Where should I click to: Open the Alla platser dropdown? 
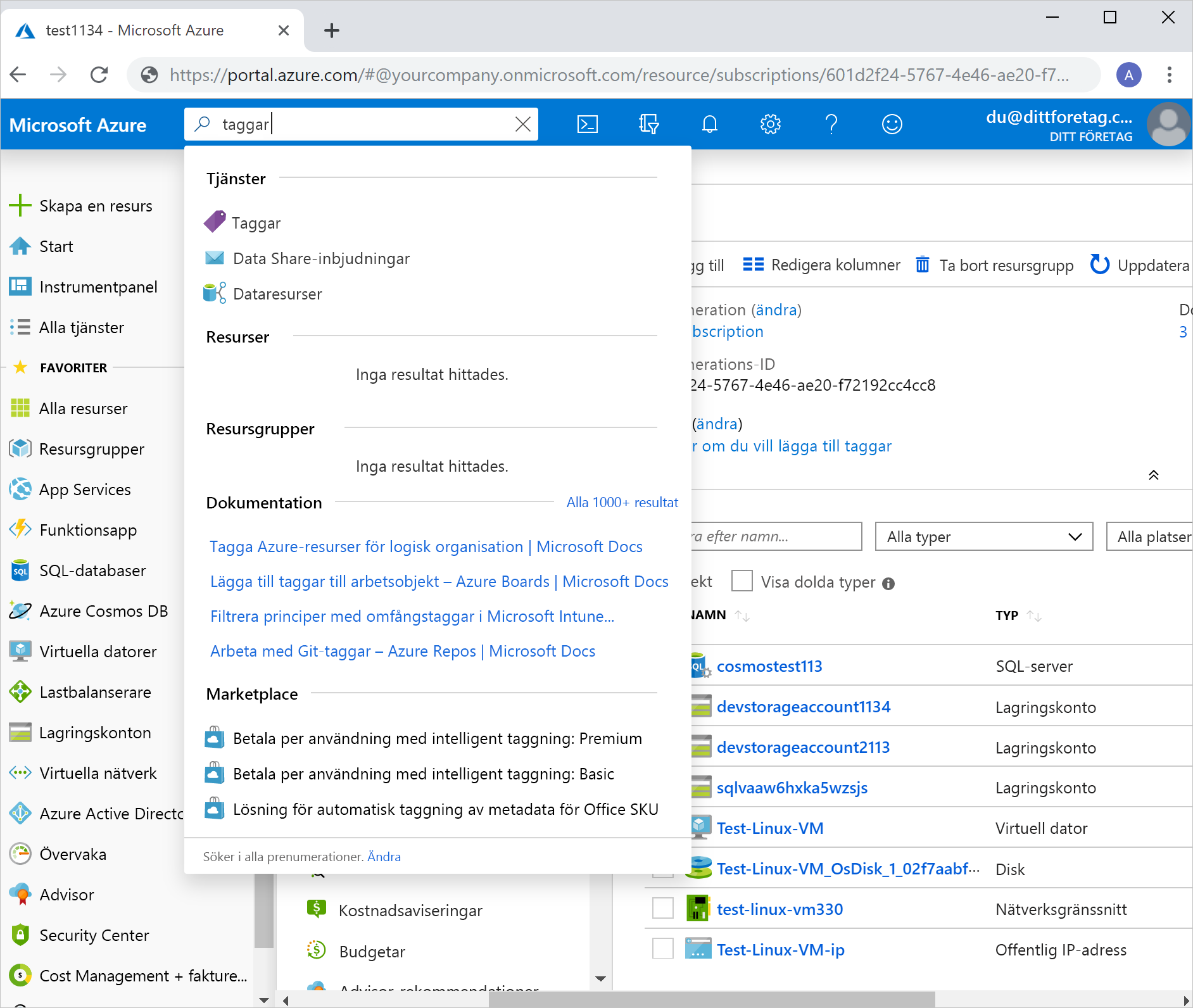click(x=1150, y=536)
